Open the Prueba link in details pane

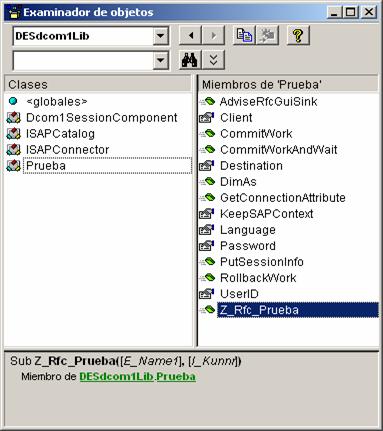176,377
